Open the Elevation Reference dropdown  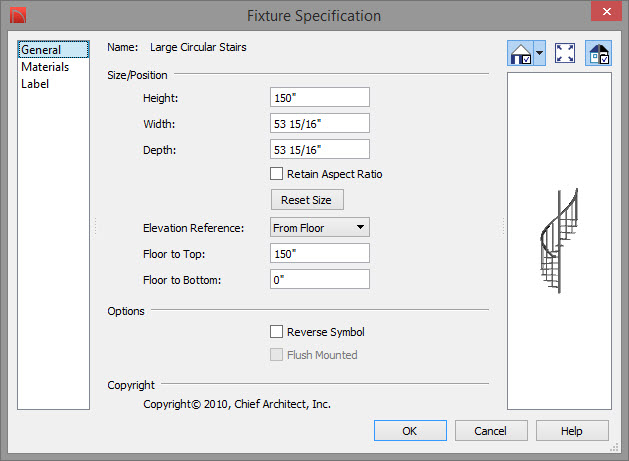(320, 227)
